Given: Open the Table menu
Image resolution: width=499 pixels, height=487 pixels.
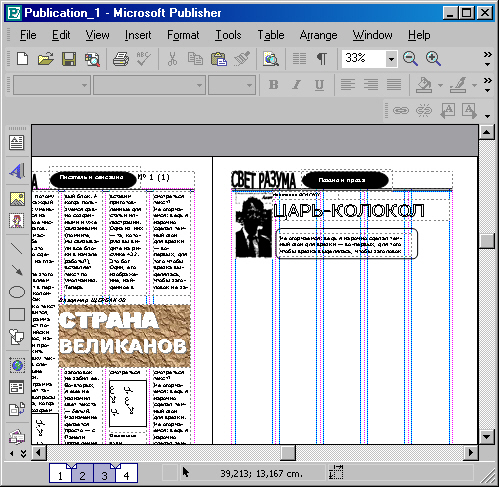Looking at the screenshot, I should (x=271, y=35).
